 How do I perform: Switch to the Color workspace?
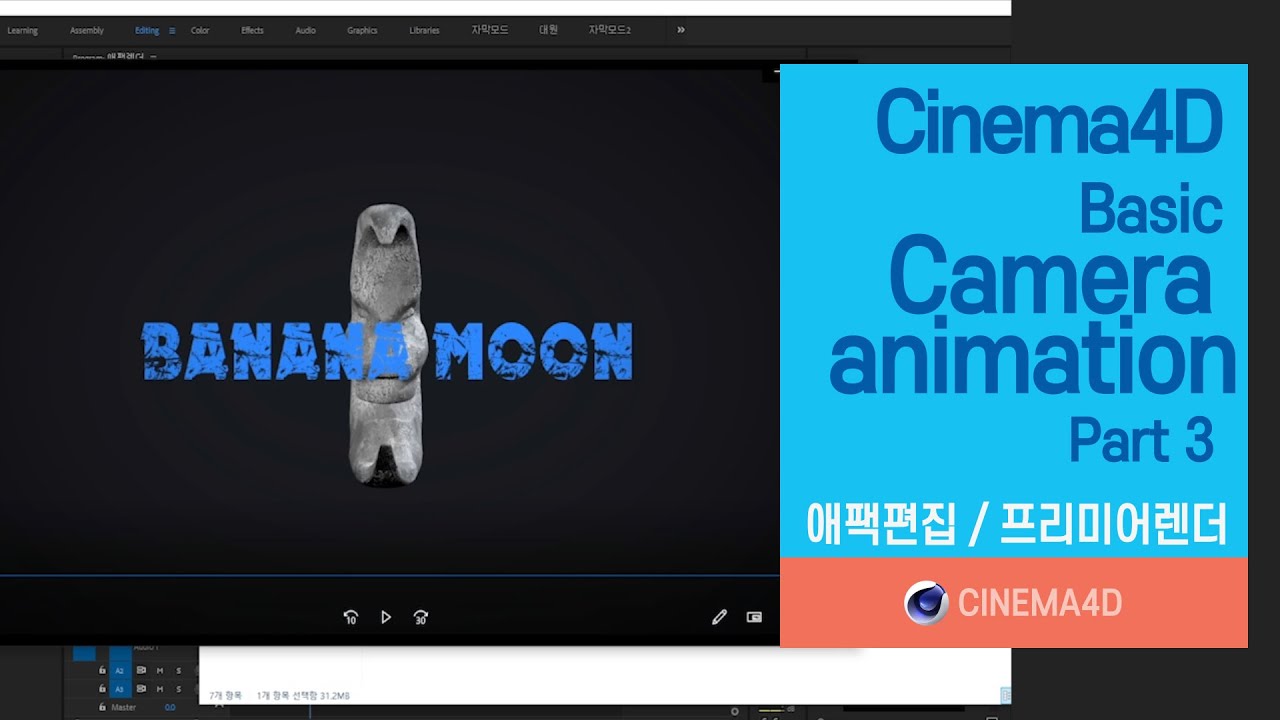200,31
